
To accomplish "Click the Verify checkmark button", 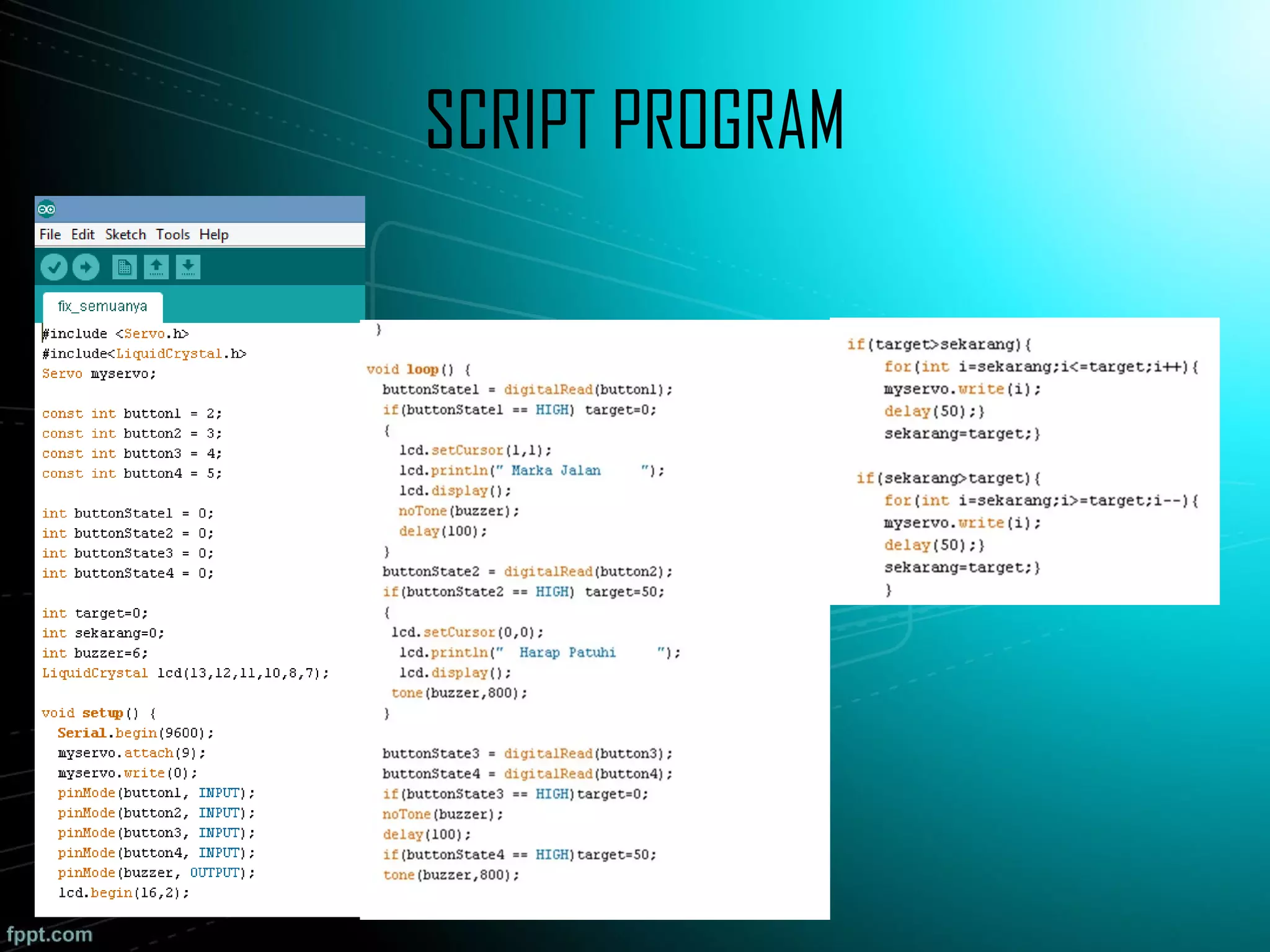I will 54,268.
